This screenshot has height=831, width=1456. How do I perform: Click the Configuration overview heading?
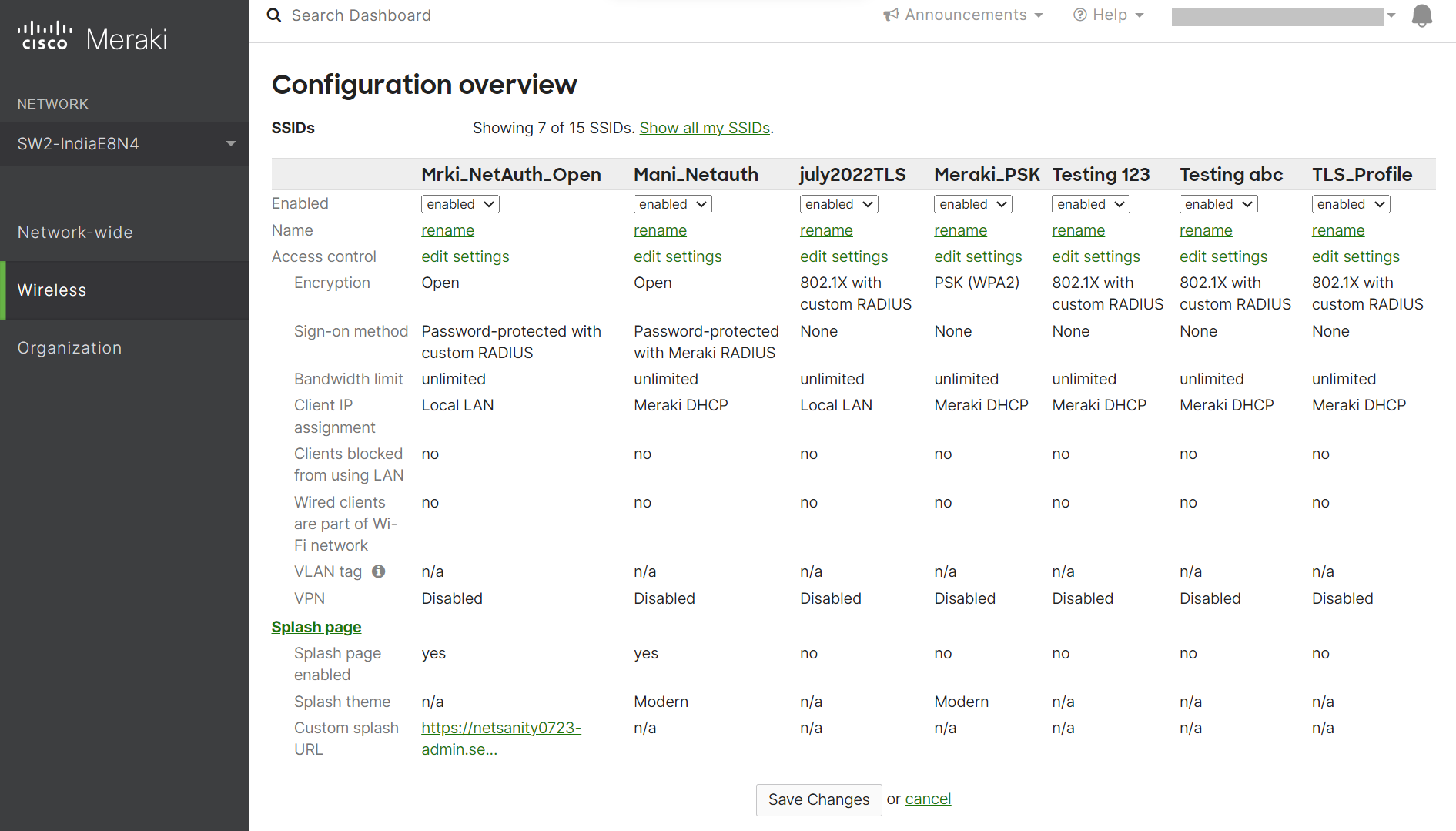(424, 85)
